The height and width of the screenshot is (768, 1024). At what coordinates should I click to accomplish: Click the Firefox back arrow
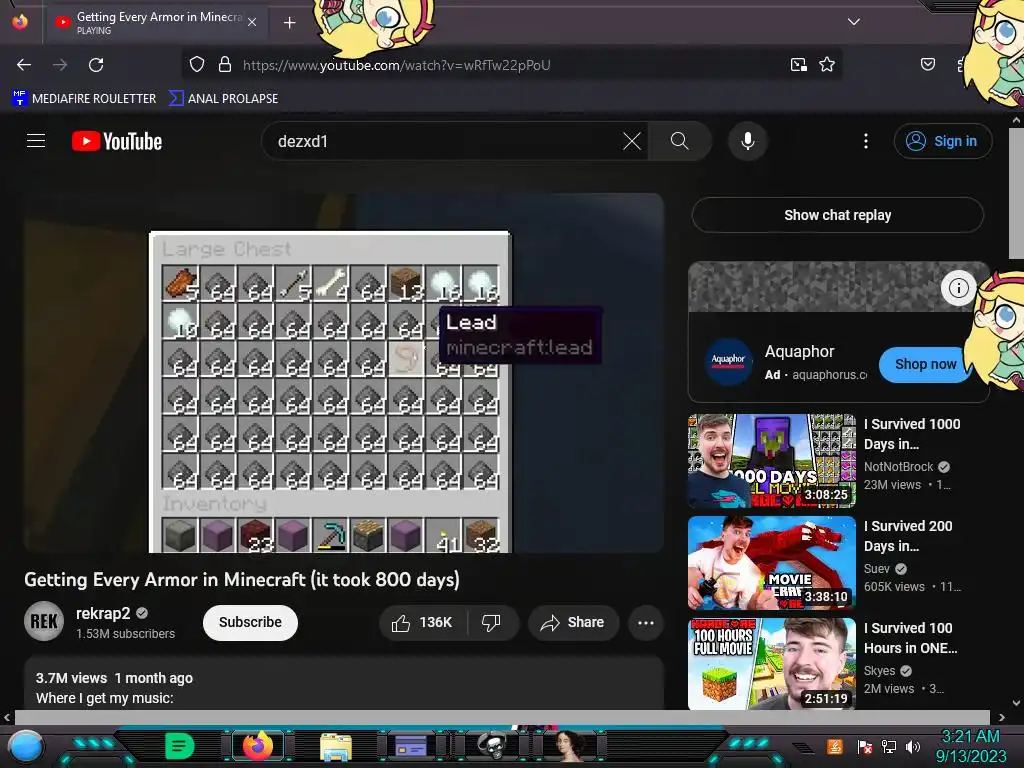pos(24,65)
